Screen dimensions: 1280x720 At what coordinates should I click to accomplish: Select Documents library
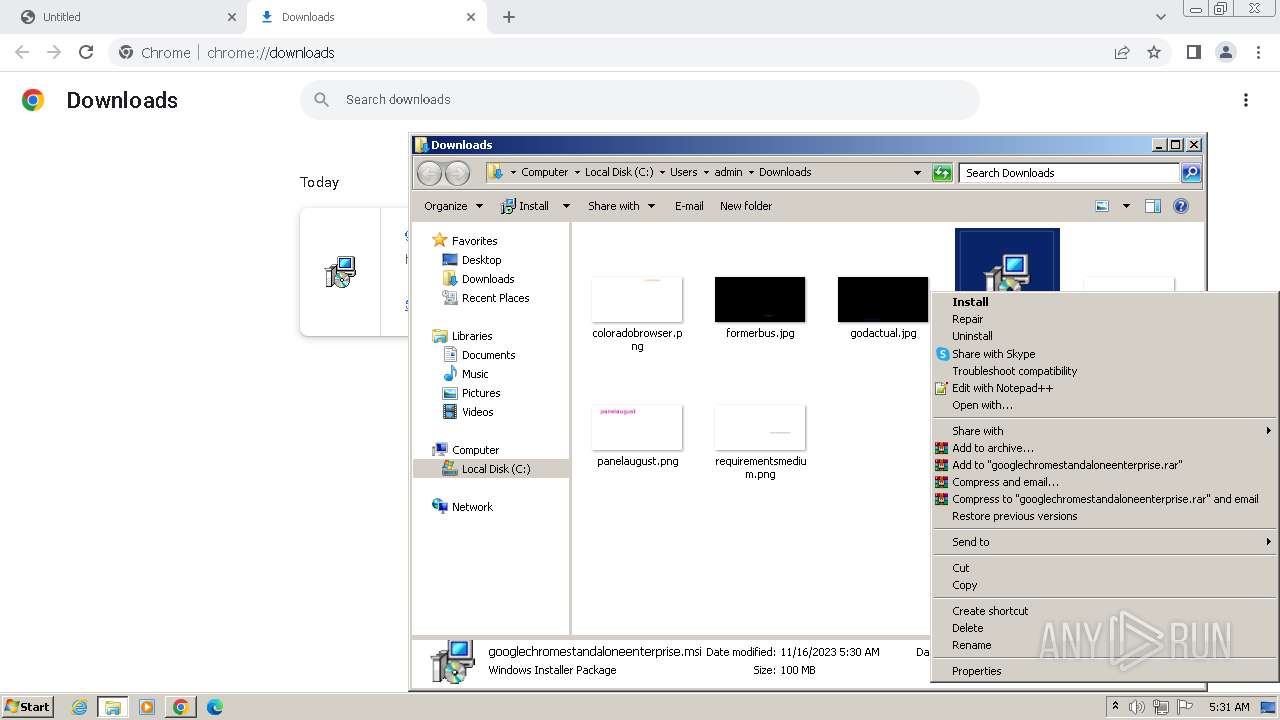pos(488,355)
